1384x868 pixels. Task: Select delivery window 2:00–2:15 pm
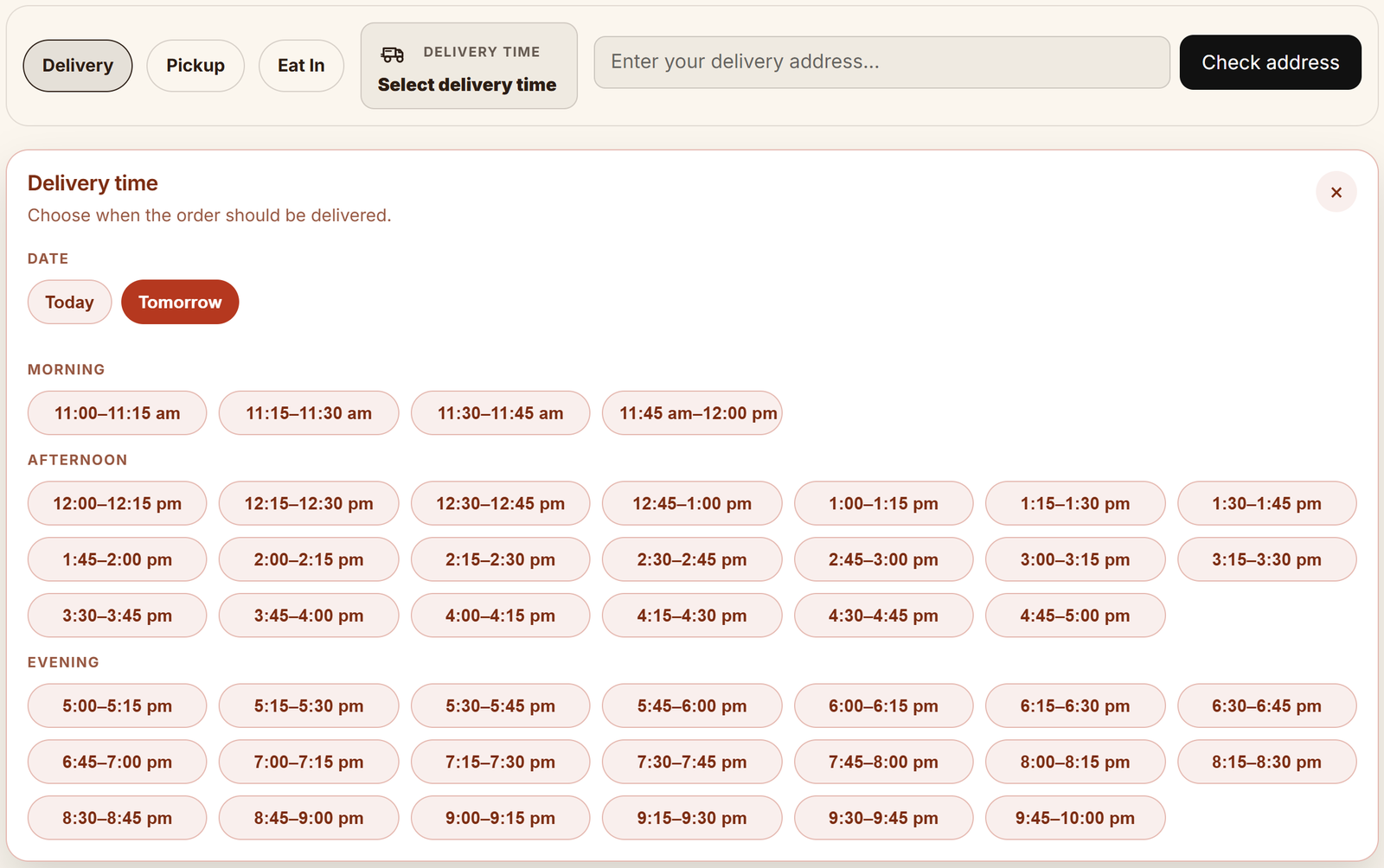(309, 559)
